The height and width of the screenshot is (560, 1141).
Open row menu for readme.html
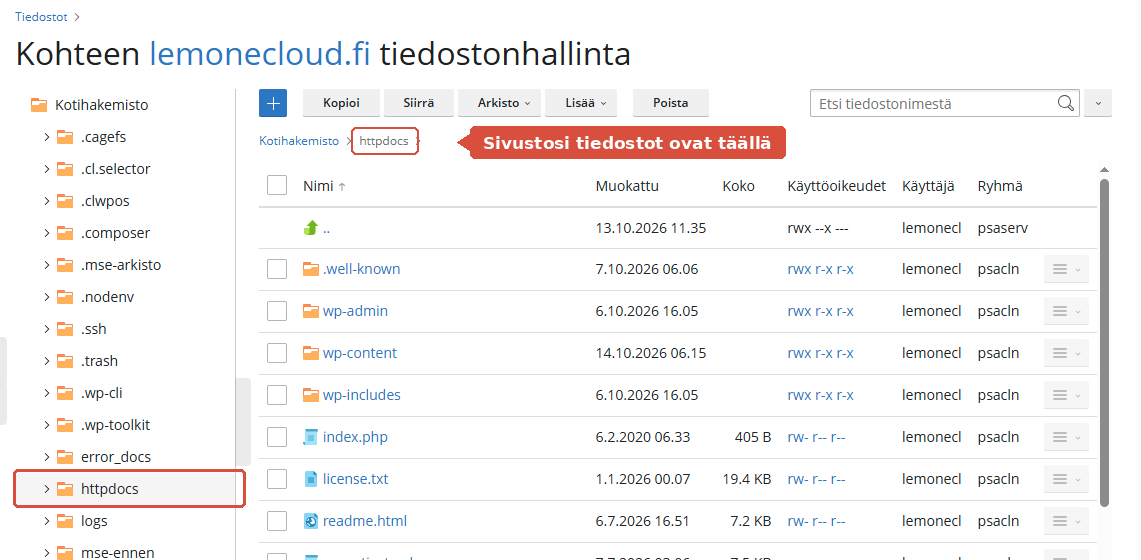1066,521
